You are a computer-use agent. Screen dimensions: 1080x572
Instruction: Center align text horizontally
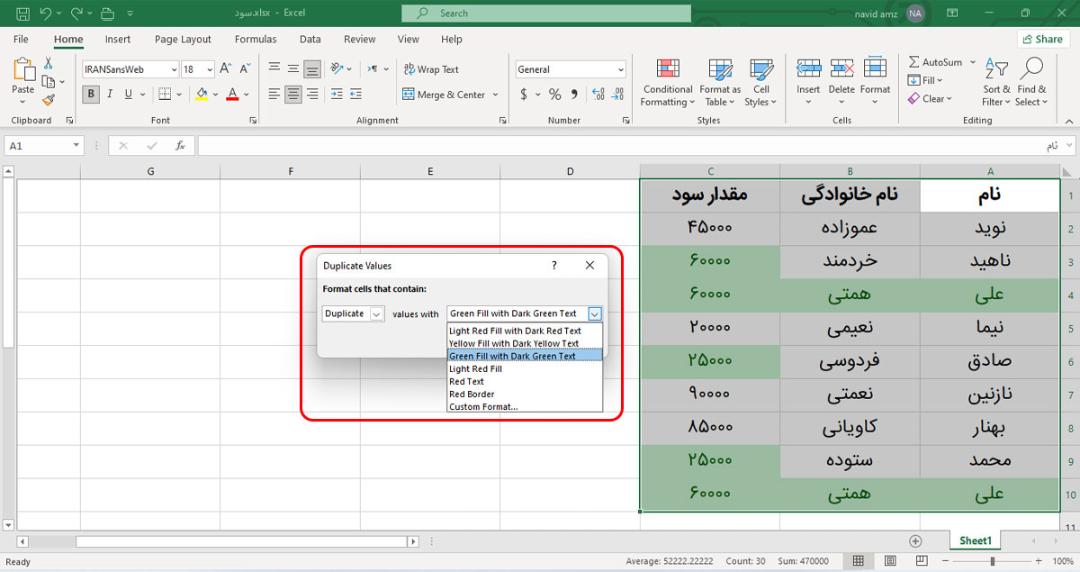tap(293, 94)
